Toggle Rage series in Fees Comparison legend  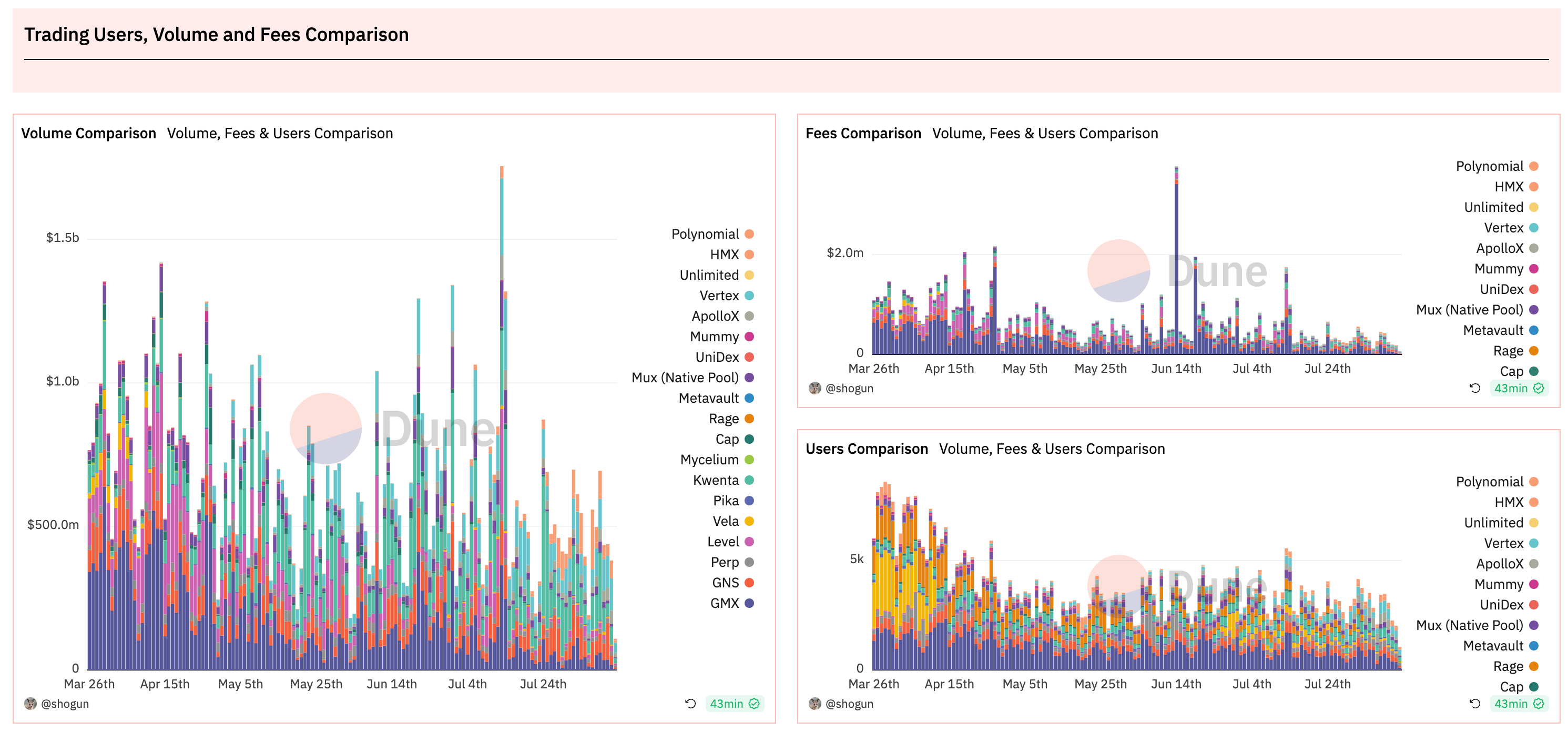click(1516, 351)
